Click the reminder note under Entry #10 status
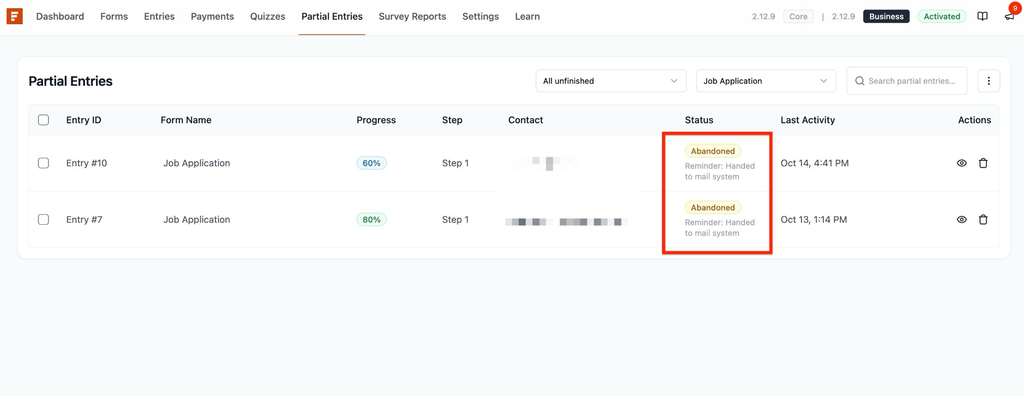1024x396 pixels. tap(720, 171)
